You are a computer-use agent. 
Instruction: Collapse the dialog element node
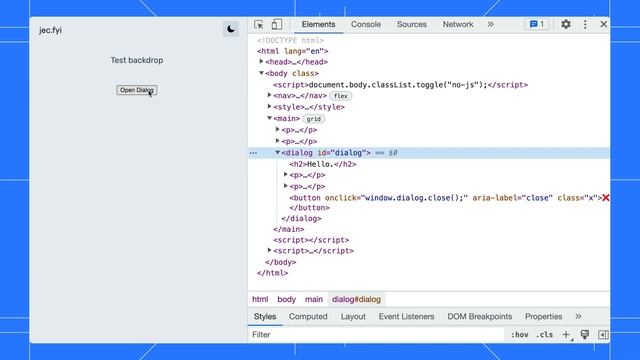coord(278,152)
